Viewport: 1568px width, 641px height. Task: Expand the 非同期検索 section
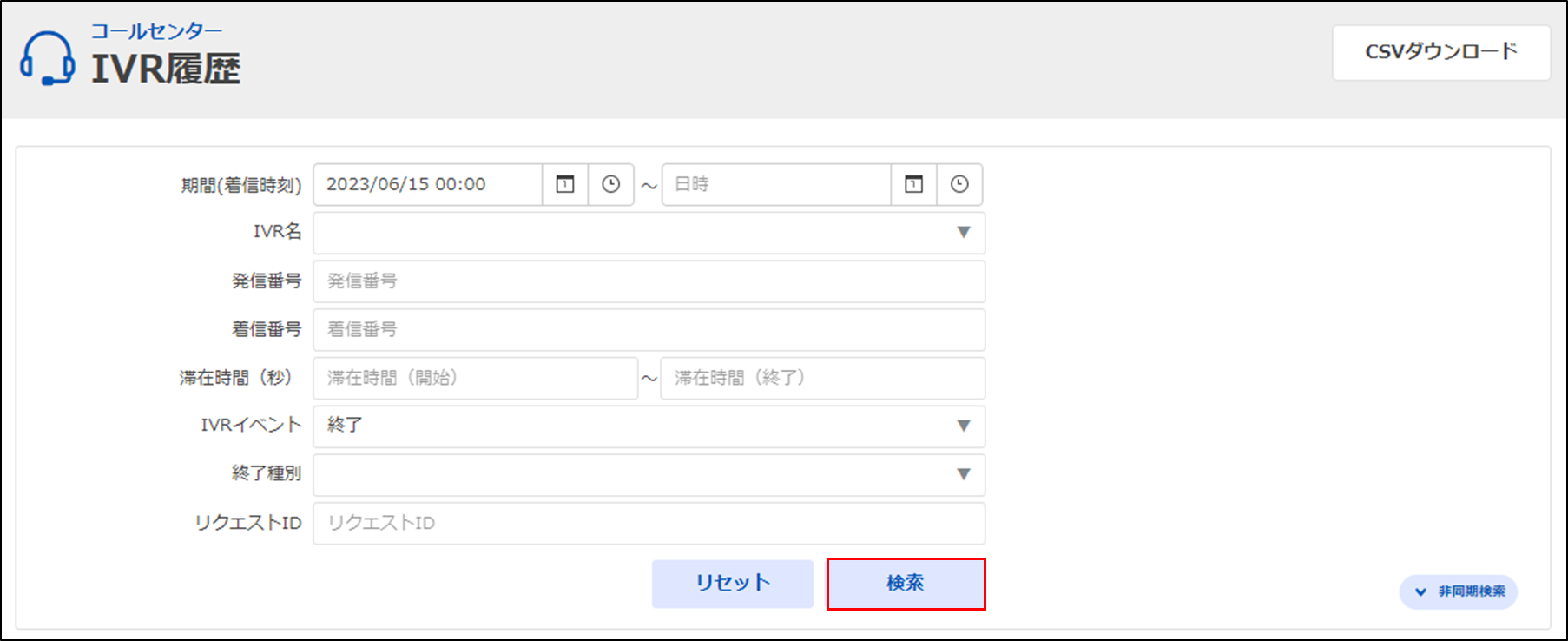coord(1459,591)
